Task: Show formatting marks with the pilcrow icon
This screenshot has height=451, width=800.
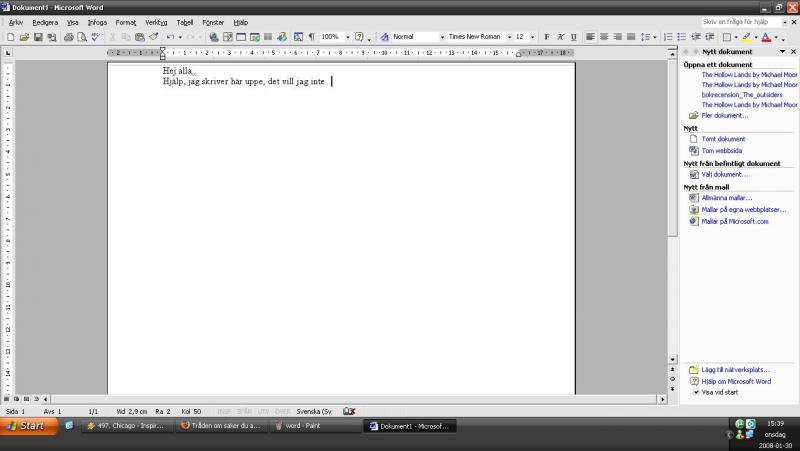Action: [311, 37]
